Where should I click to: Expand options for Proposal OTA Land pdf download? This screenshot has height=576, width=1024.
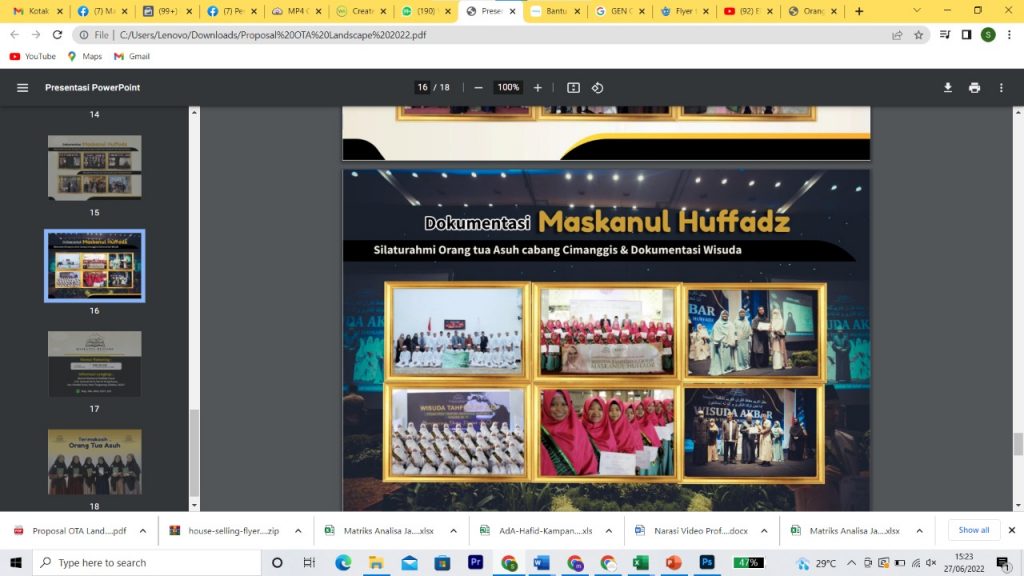tap(143, 531)
